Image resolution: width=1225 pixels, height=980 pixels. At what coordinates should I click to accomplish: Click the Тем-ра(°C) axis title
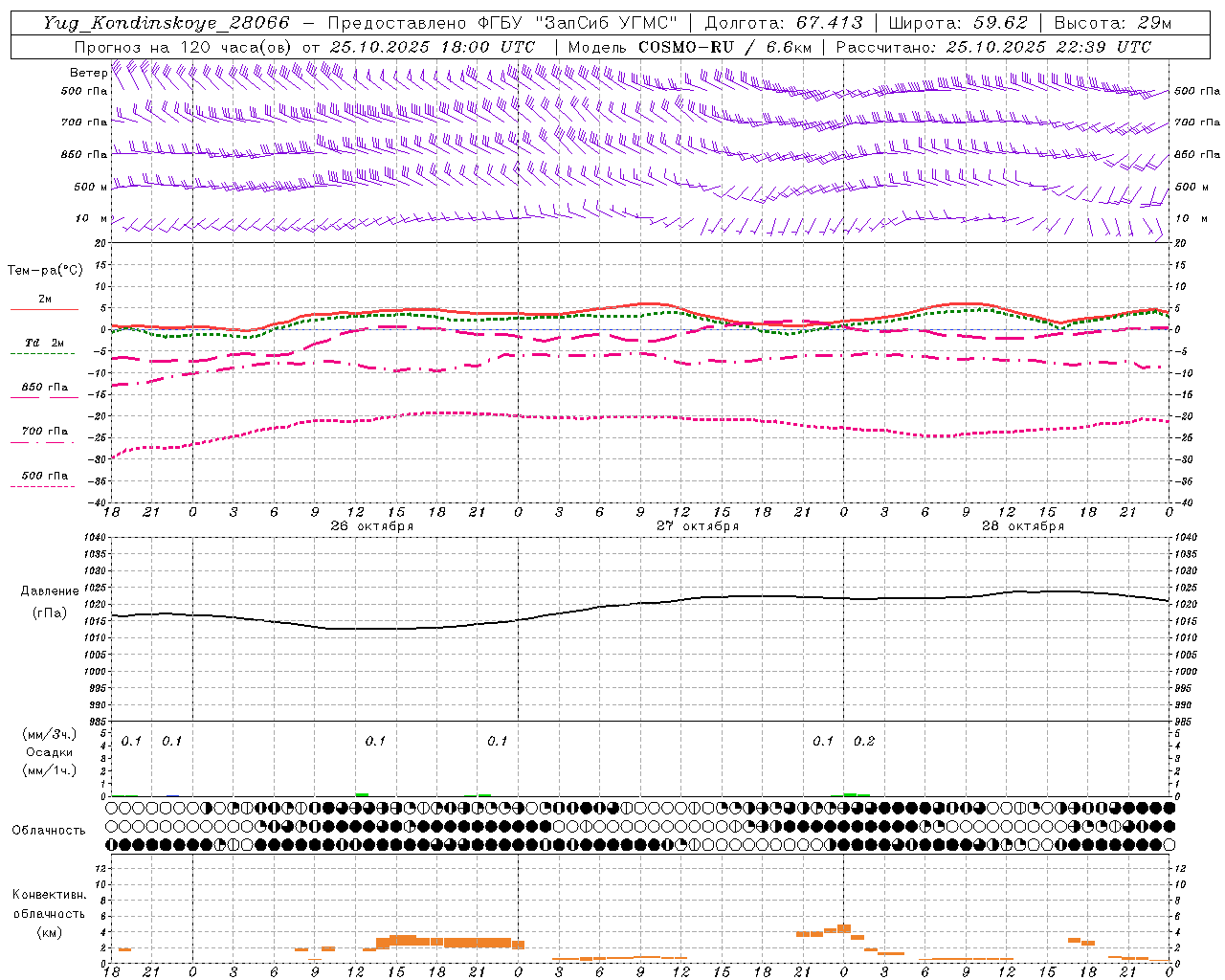pos(45,270)
